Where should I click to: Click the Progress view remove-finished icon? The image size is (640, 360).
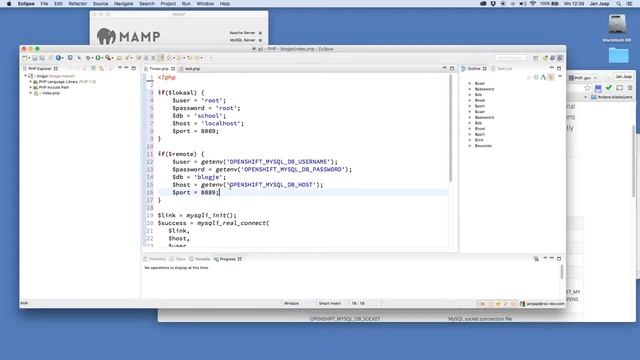coord(536,259)
